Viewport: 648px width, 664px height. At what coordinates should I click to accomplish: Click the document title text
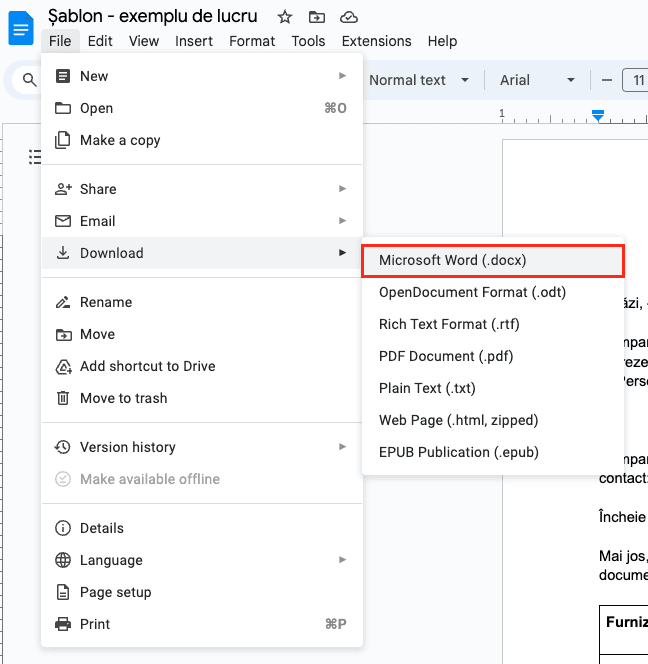(152, 17)
